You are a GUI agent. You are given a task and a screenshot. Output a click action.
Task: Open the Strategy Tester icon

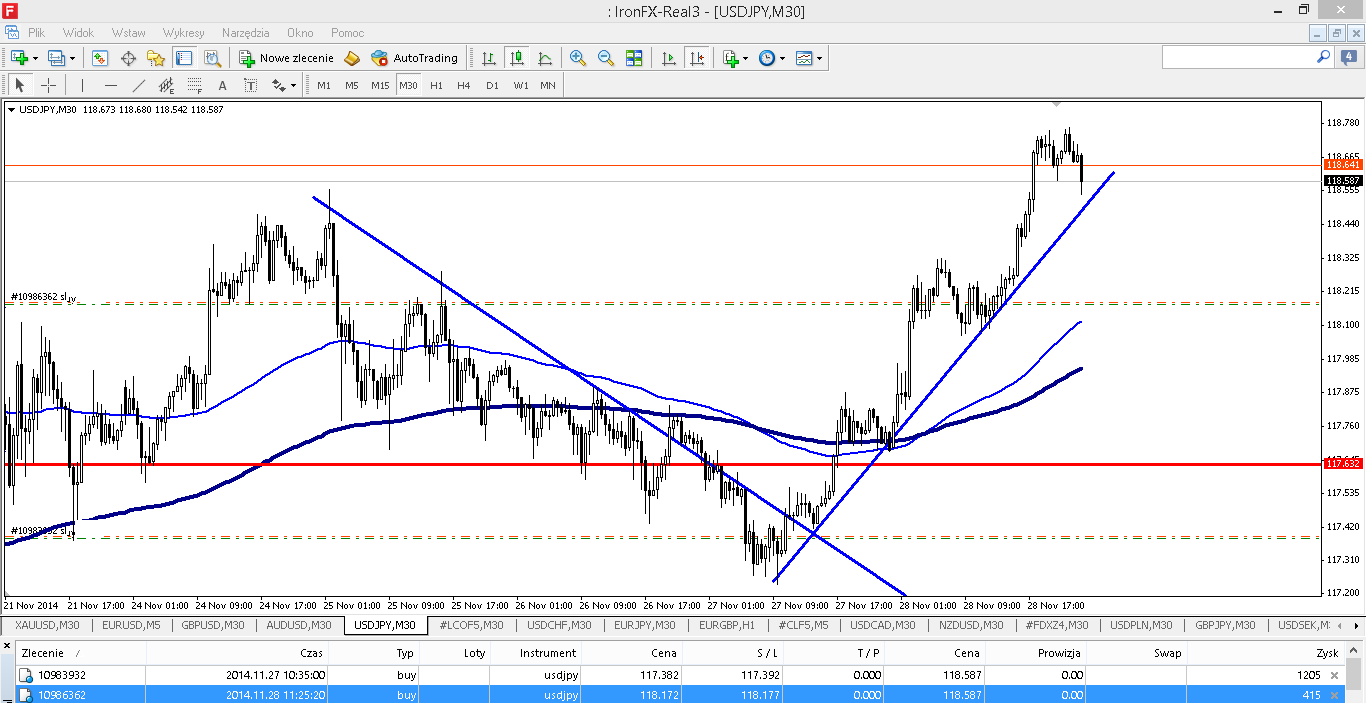click(x=212, y=58)
